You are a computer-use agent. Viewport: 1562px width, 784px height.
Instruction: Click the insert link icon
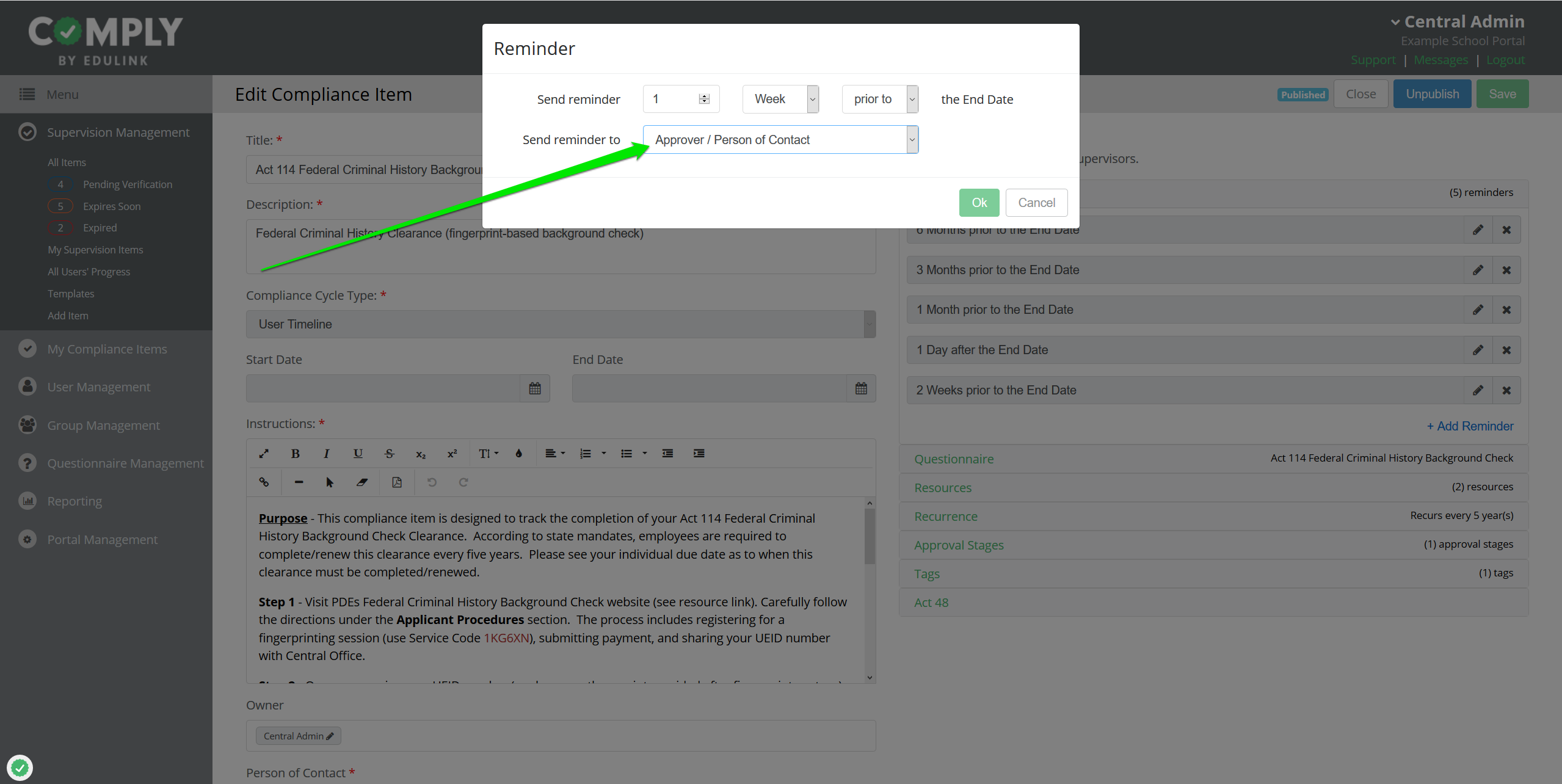click(264, 482)
